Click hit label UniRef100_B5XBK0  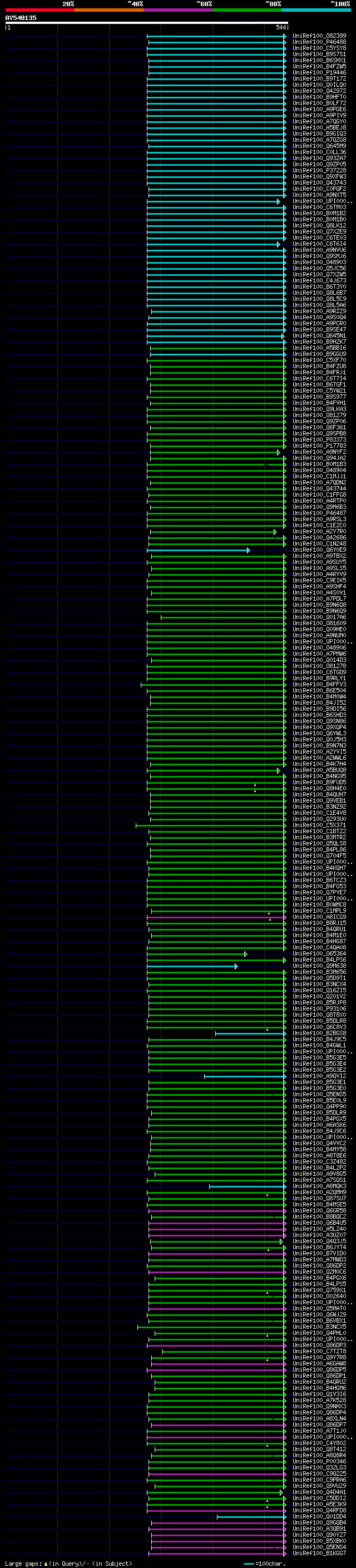click(319, 1541)
